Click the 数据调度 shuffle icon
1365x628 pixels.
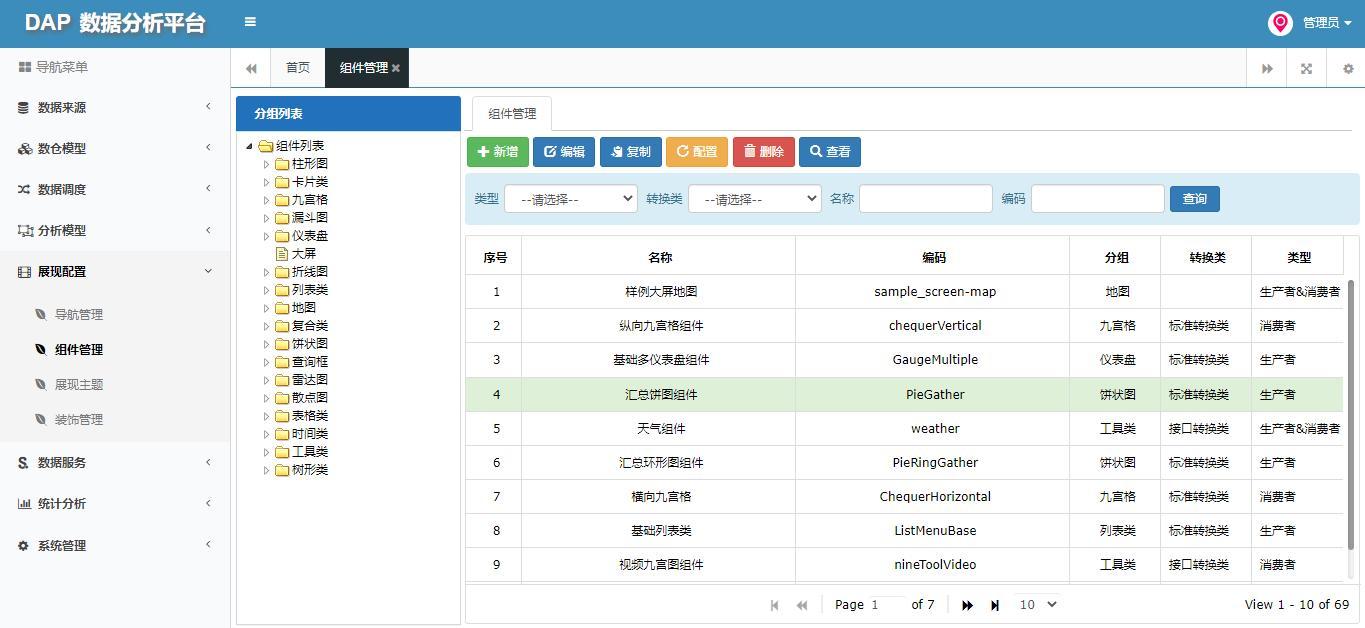(24, 189)
